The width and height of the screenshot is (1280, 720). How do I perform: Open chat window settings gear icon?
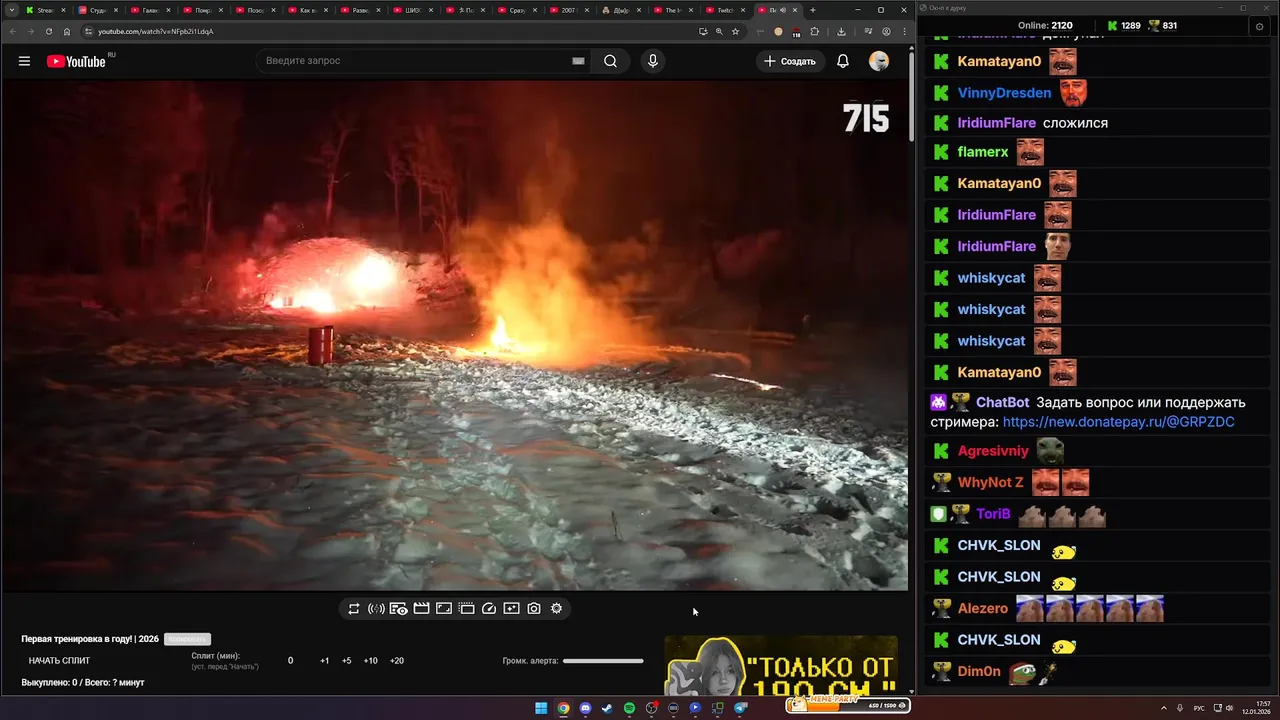click(1260, 27)
